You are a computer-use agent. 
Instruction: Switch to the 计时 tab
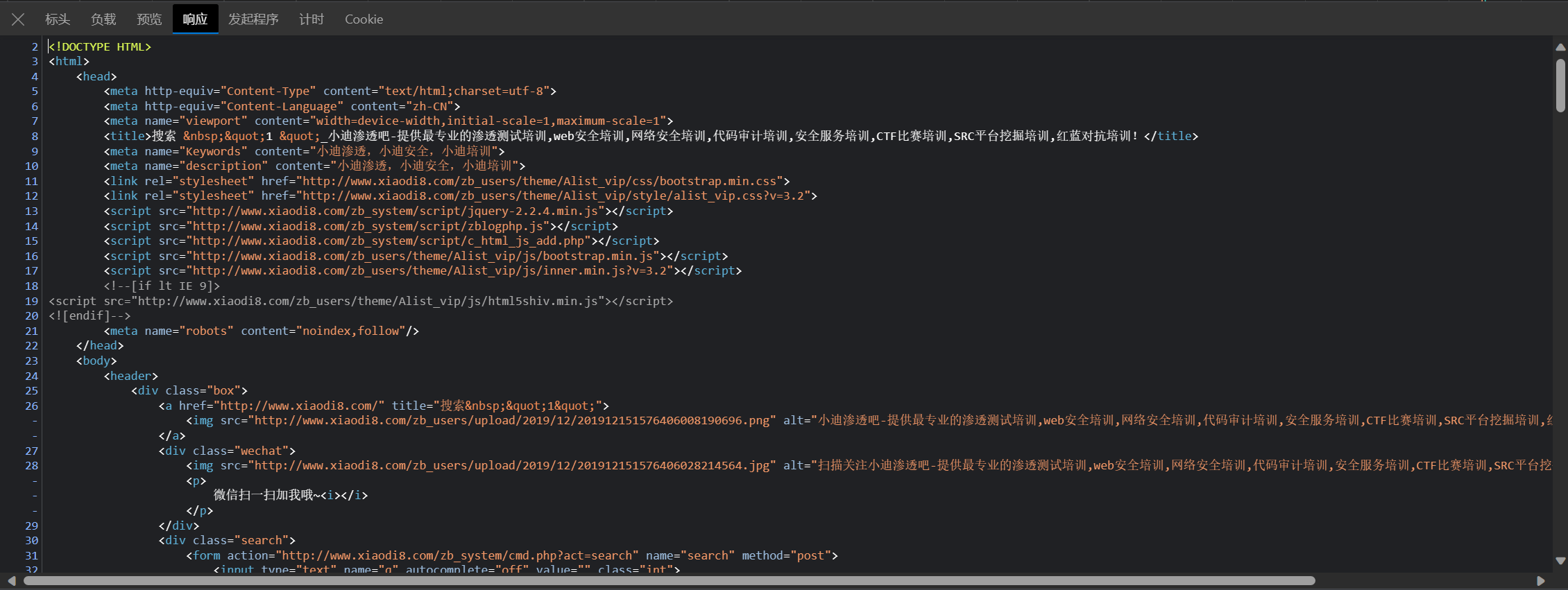312,19
